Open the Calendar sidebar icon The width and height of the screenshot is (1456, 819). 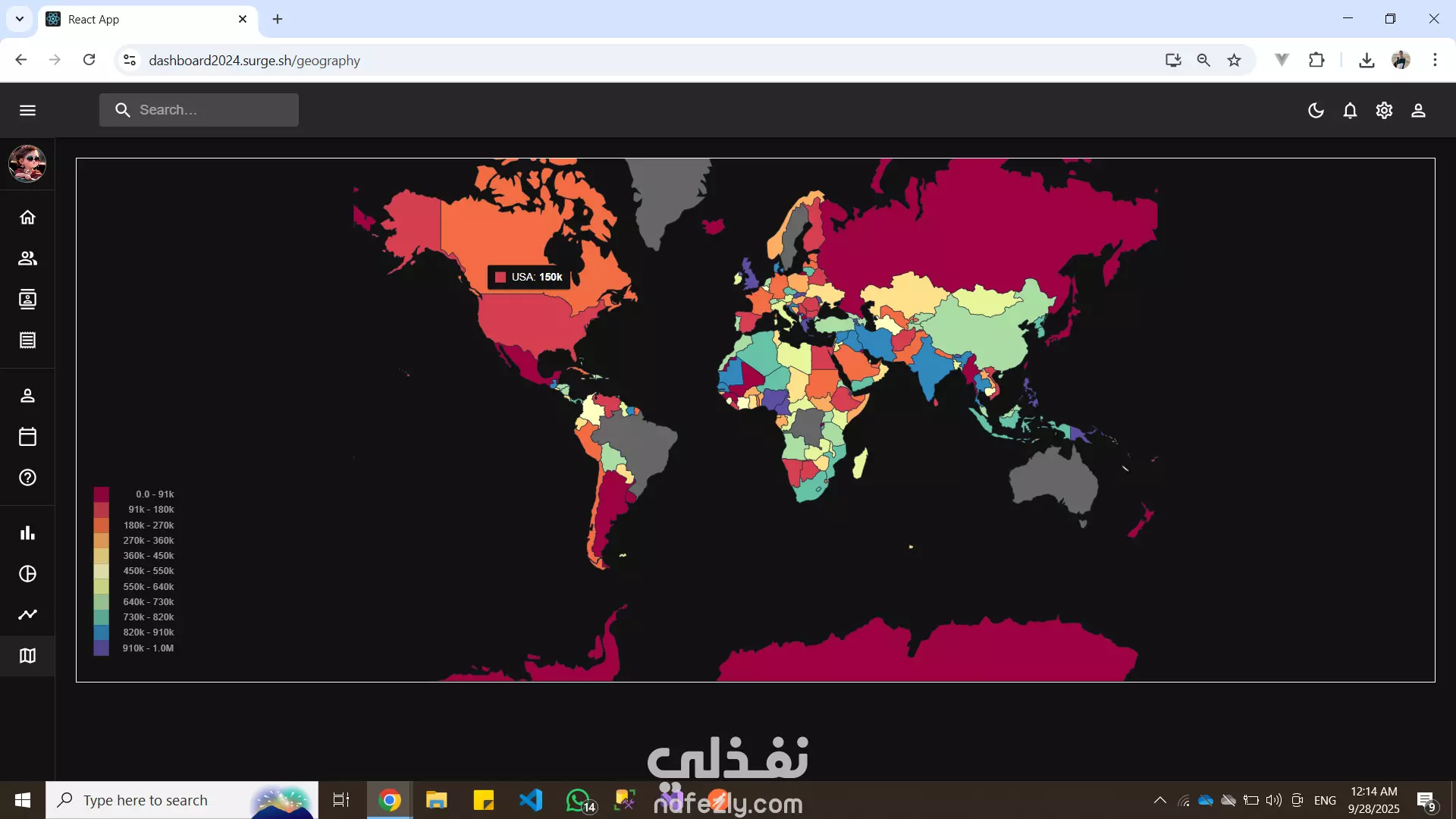(28, 437)
